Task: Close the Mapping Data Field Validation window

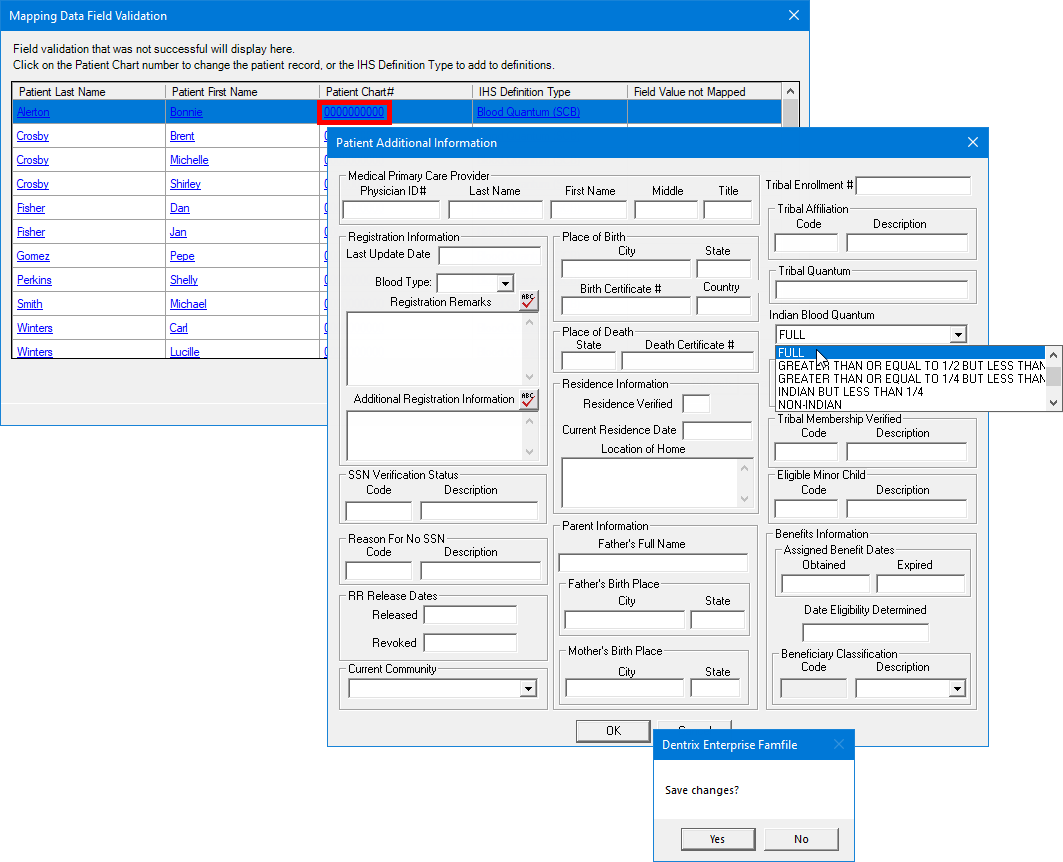Action: (x=794, y=16)
